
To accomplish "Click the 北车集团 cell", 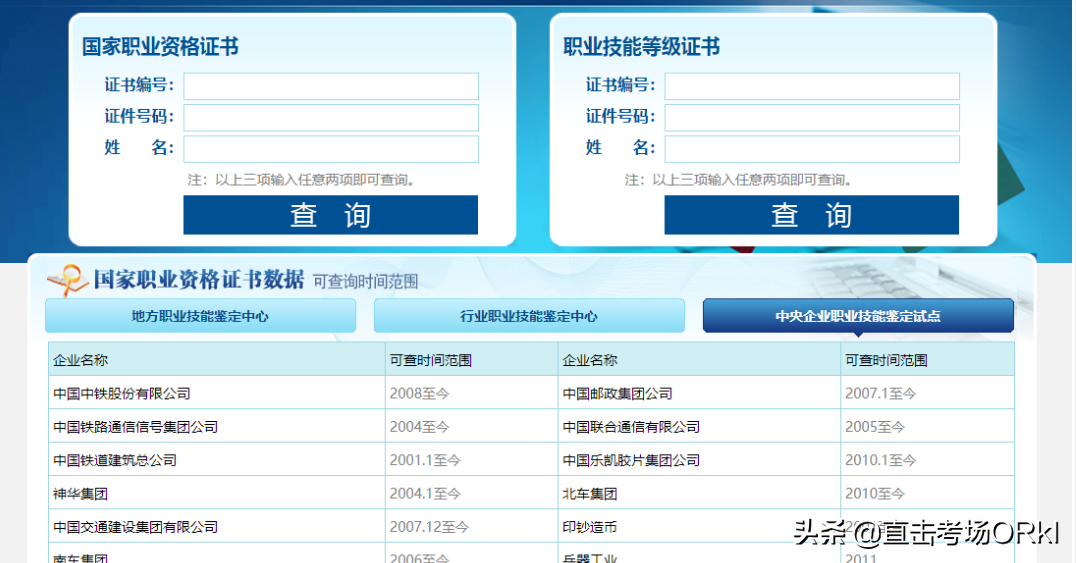I will [699, 494].
